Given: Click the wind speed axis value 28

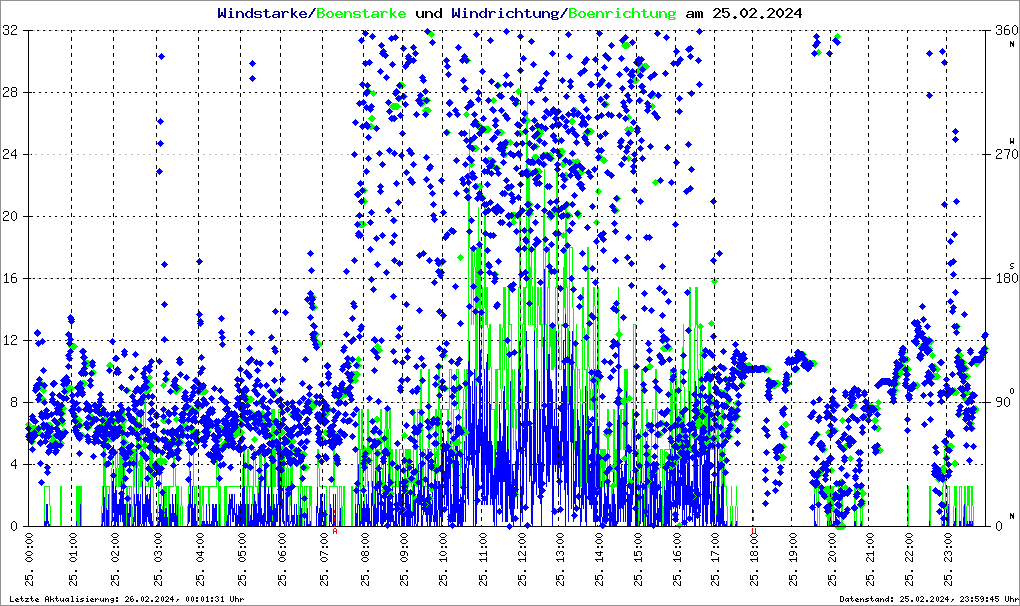Looking at the screenshot, I should click(x=10, y=92).
